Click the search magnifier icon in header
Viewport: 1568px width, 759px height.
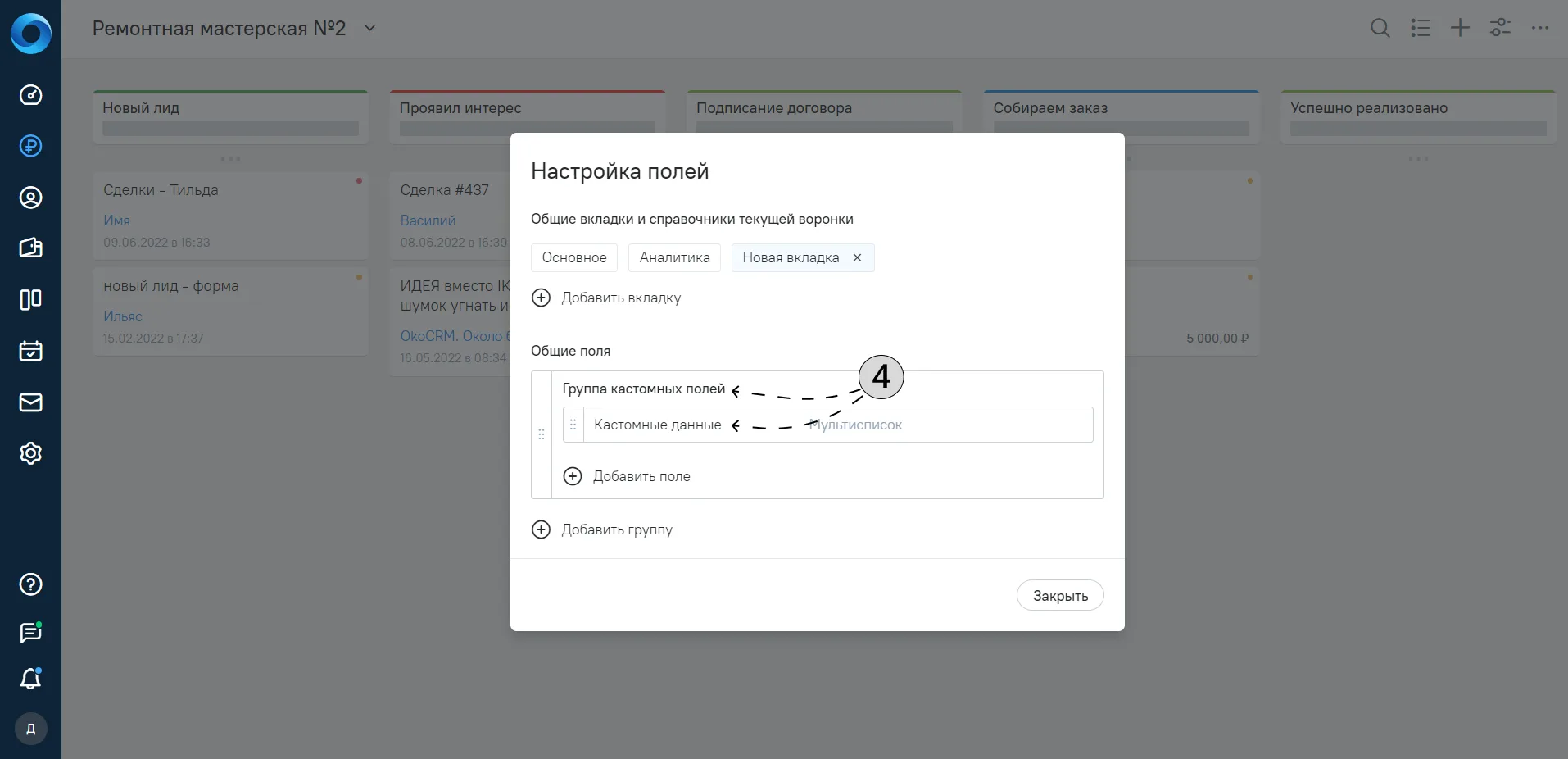1380,29
